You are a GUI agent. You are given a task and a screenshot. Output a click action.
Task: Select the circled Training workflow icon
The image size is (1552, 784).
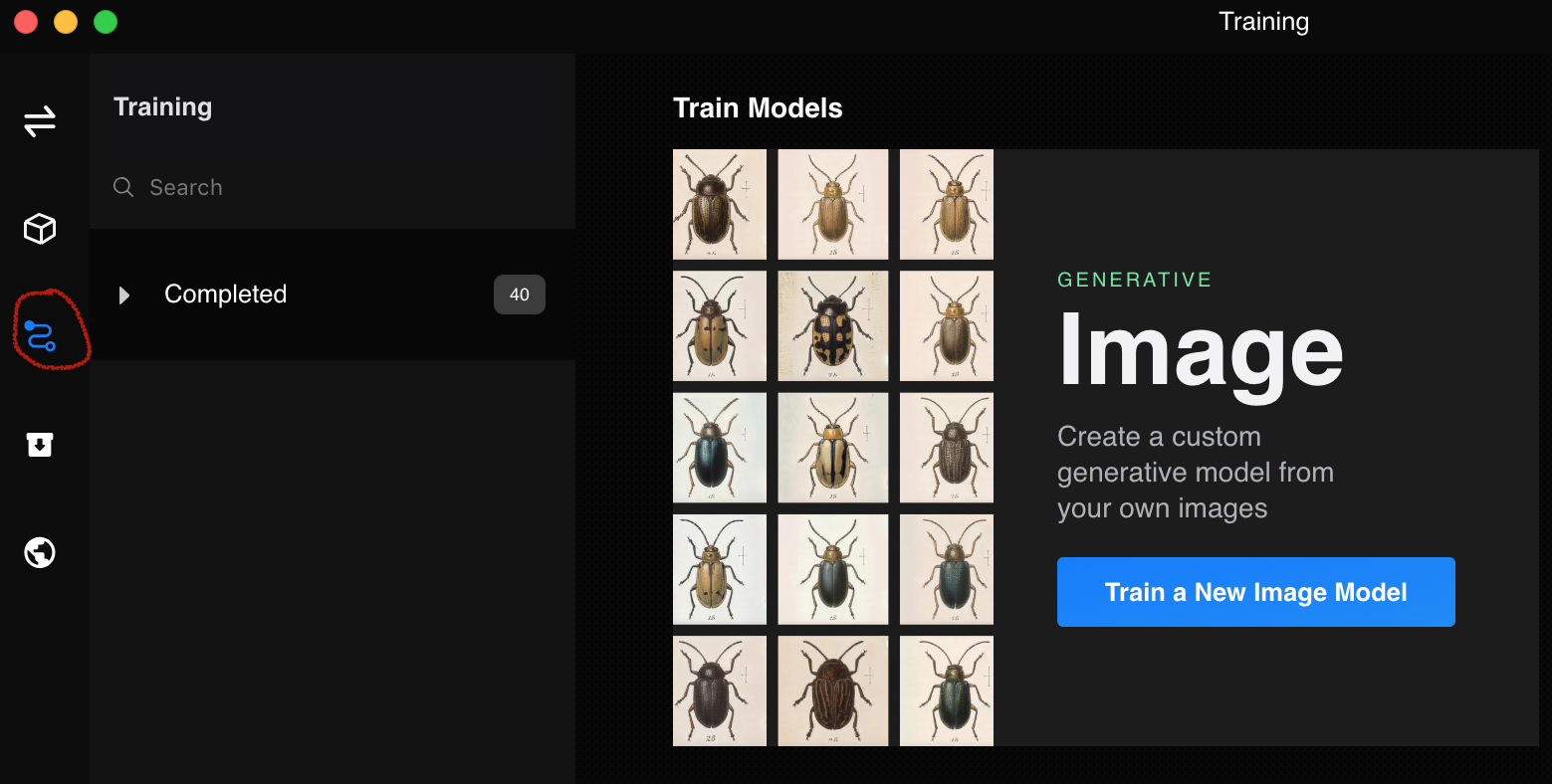coord(41,336)
